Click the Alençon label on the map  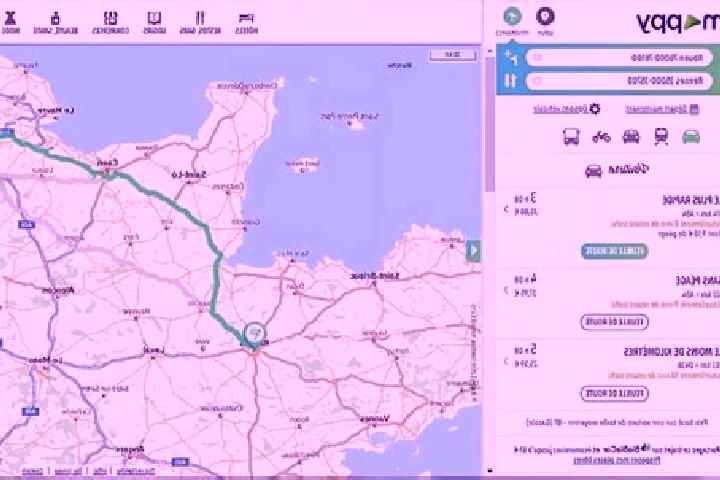coord(57,290)
